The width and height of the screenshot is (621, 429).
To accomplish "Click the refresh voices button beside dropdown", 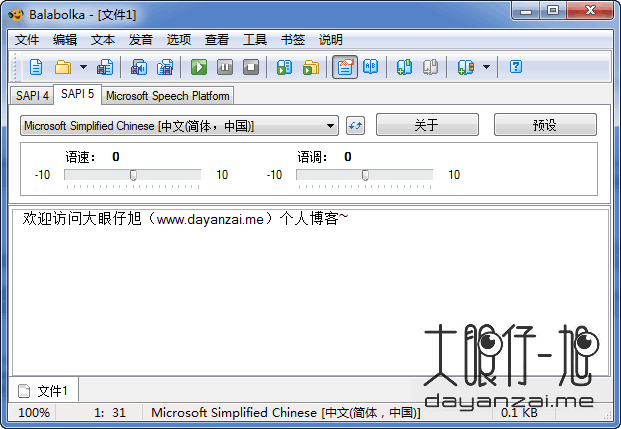I will pos(355,126).
